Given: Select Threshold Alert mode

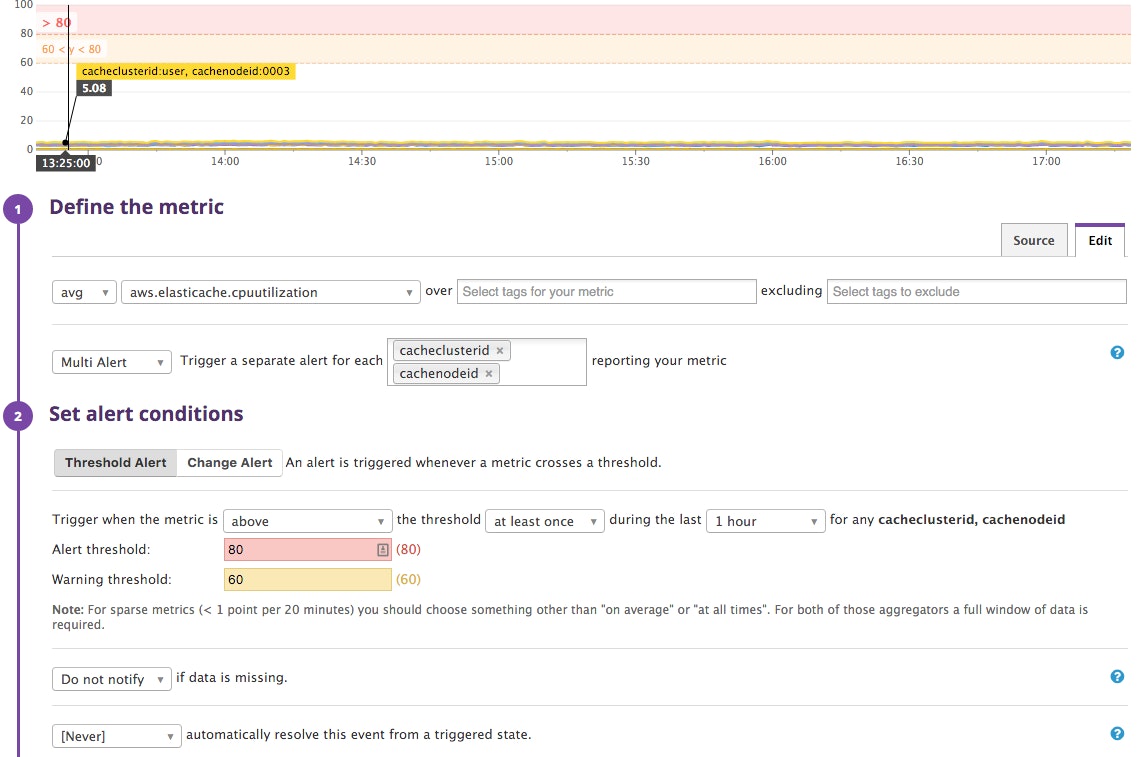Looking at the screenshot, I should coord(116,463).
